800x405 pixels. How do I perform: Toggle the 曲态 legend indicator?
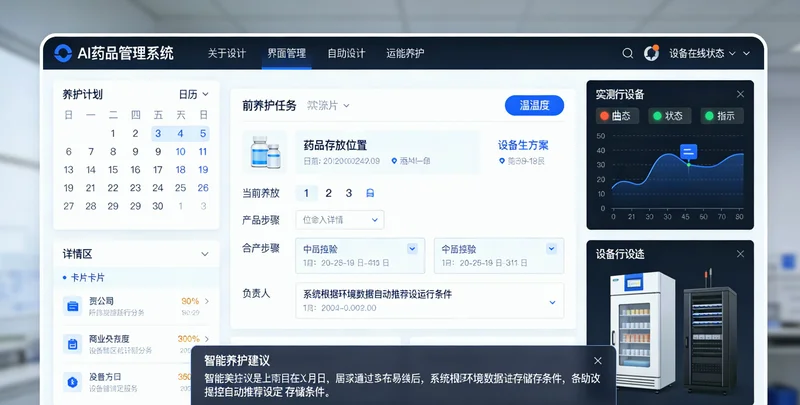coord(605,116)
